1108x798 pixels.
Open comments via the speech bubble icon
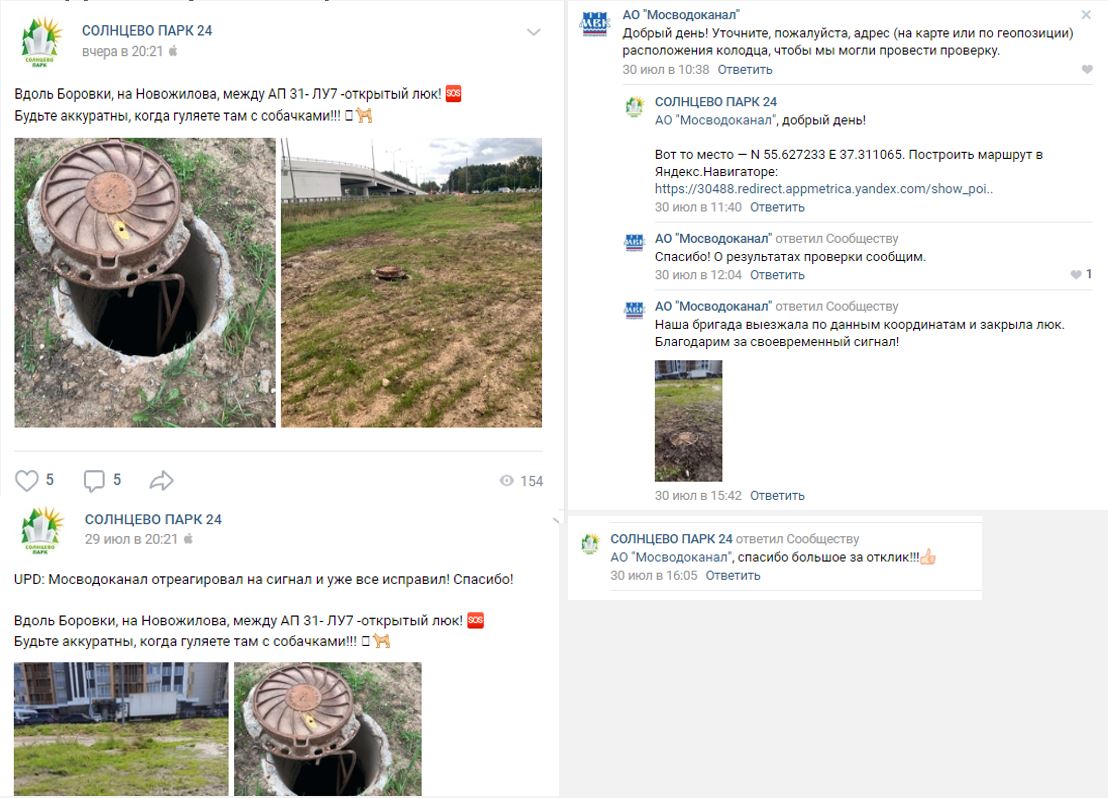pos(94,481)
